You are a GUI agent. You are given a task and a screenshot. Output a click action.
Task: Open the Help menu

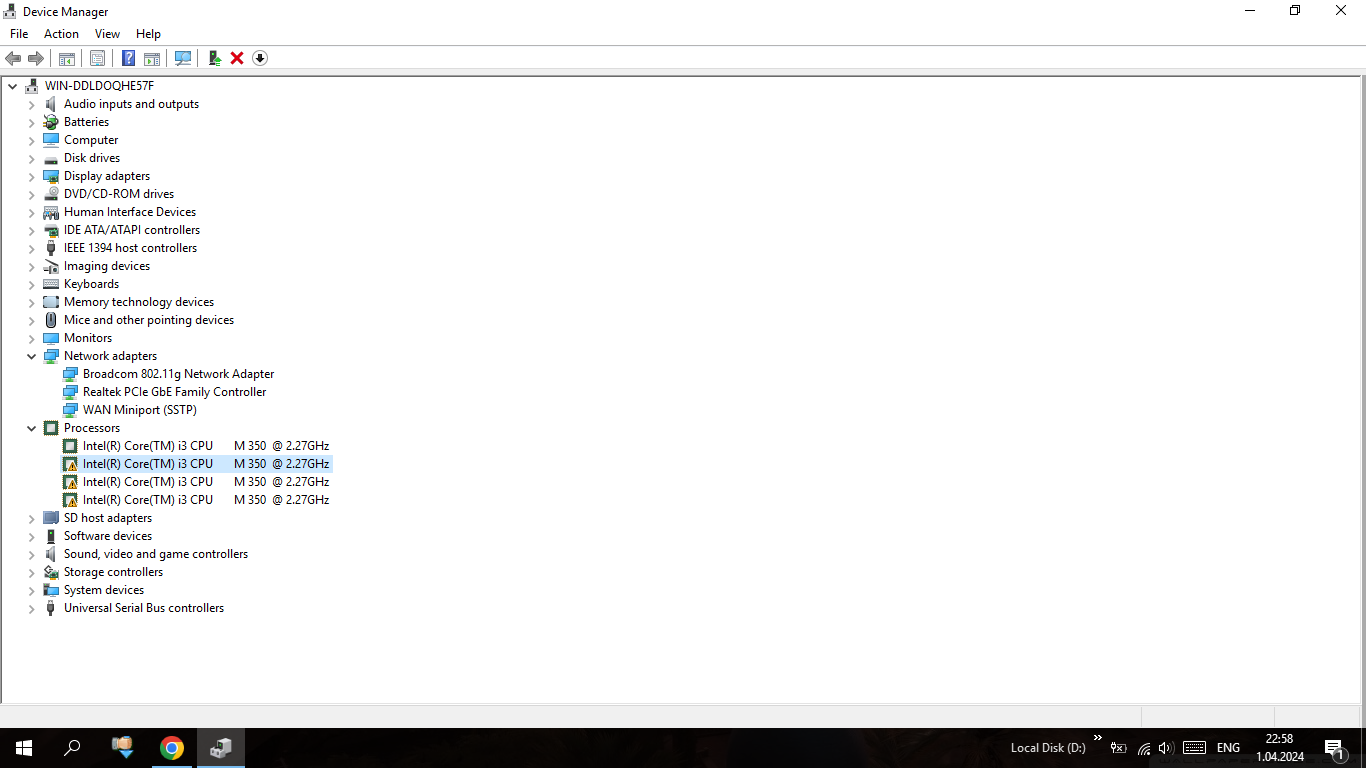coord(148,34)
